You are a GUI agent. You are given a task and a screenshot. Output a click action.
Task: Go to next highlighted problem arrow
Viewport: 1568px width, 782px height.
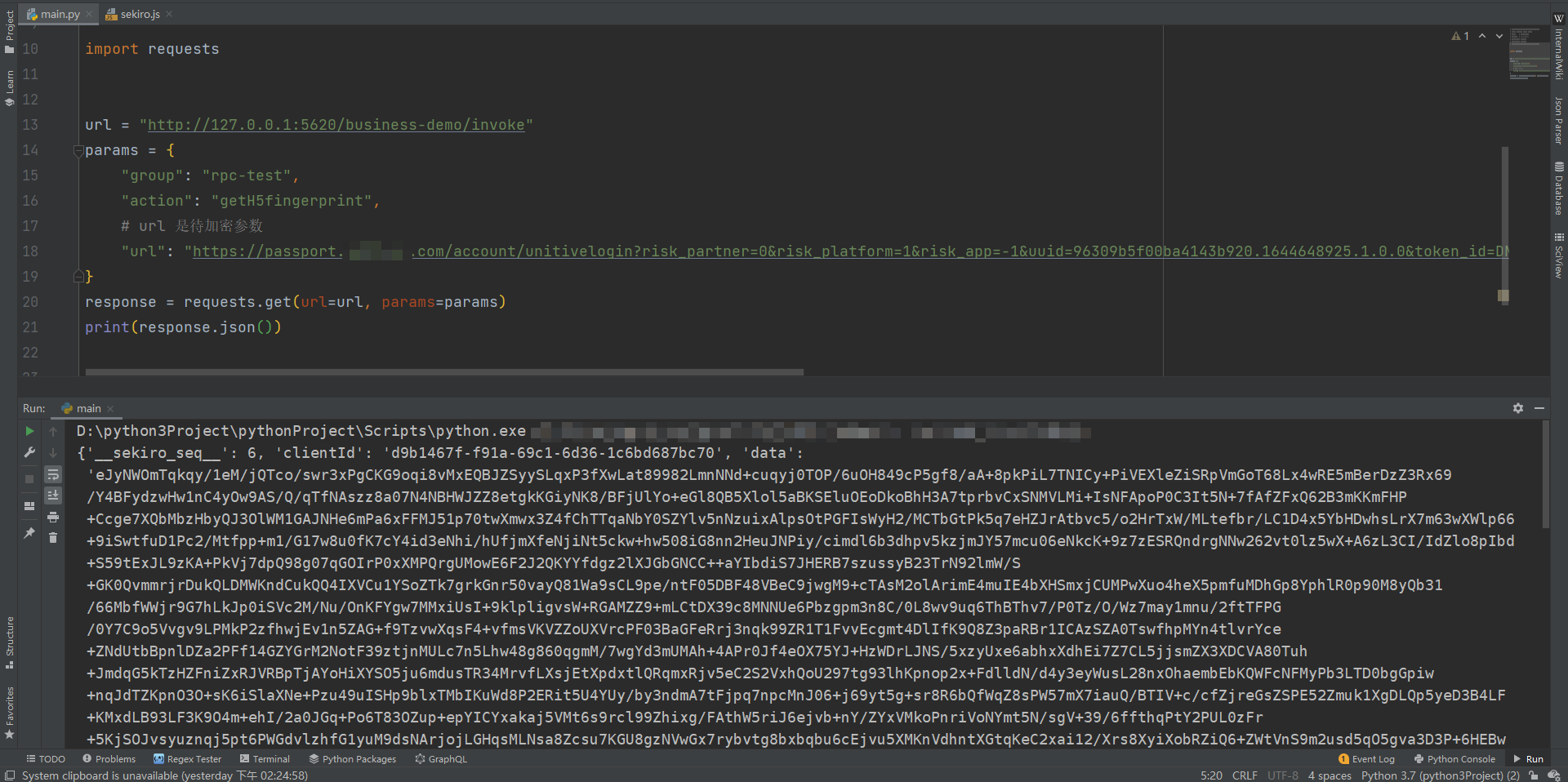point(1499,36)
